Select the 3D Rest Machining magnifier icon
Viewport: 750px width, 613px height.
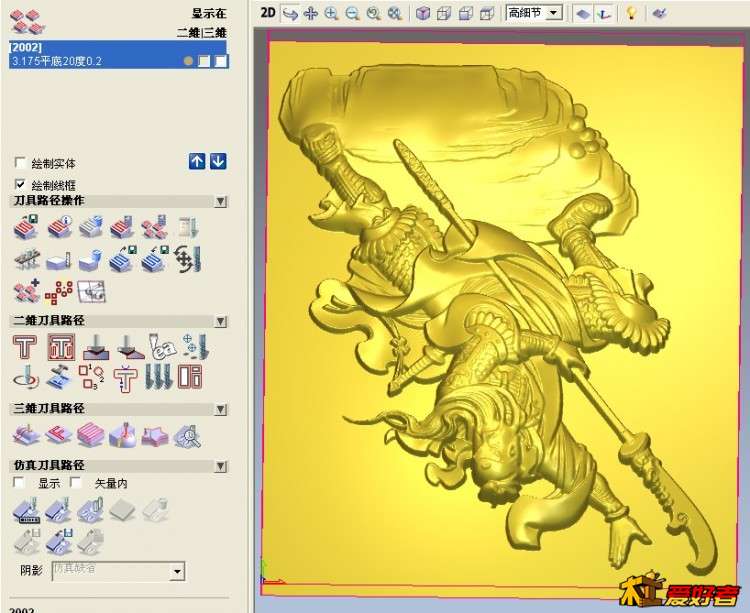click(187, 437)
